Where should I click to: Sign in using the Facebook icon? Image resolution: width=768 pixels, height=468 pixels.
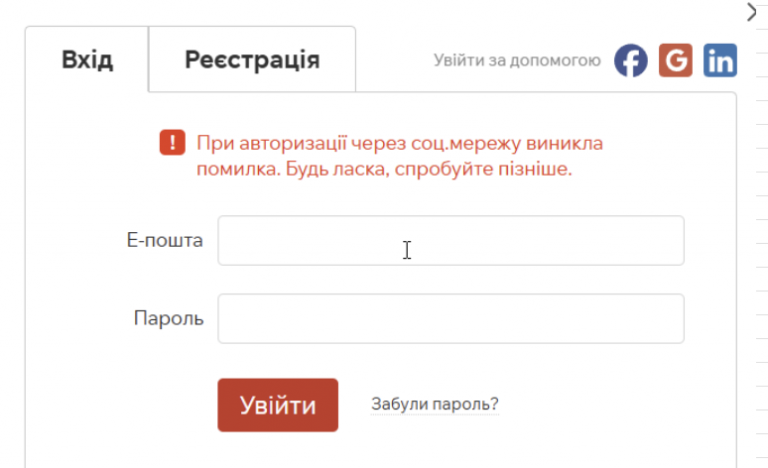coord(631,60)
